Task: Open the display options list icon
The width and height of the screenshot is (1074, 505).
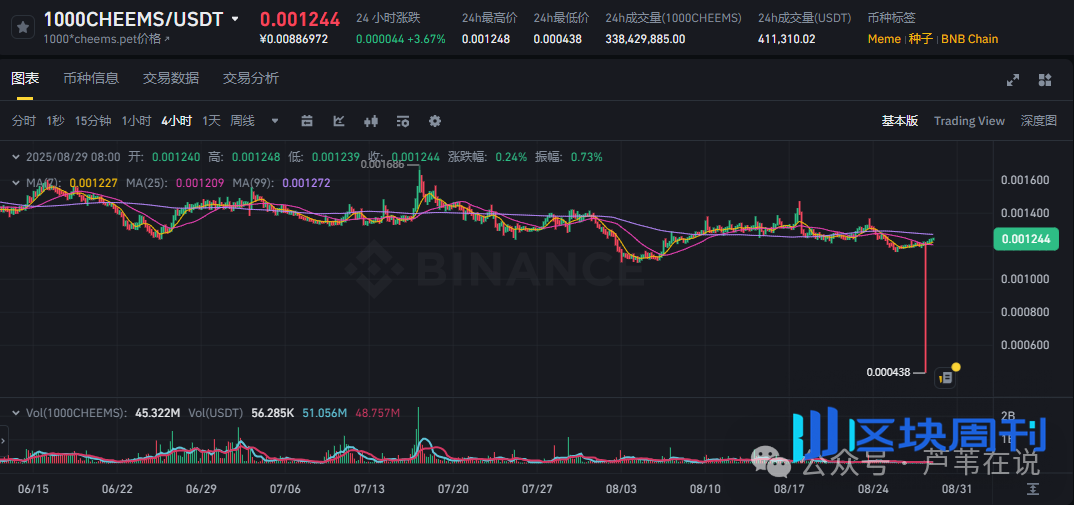Action: pos(403,121)
